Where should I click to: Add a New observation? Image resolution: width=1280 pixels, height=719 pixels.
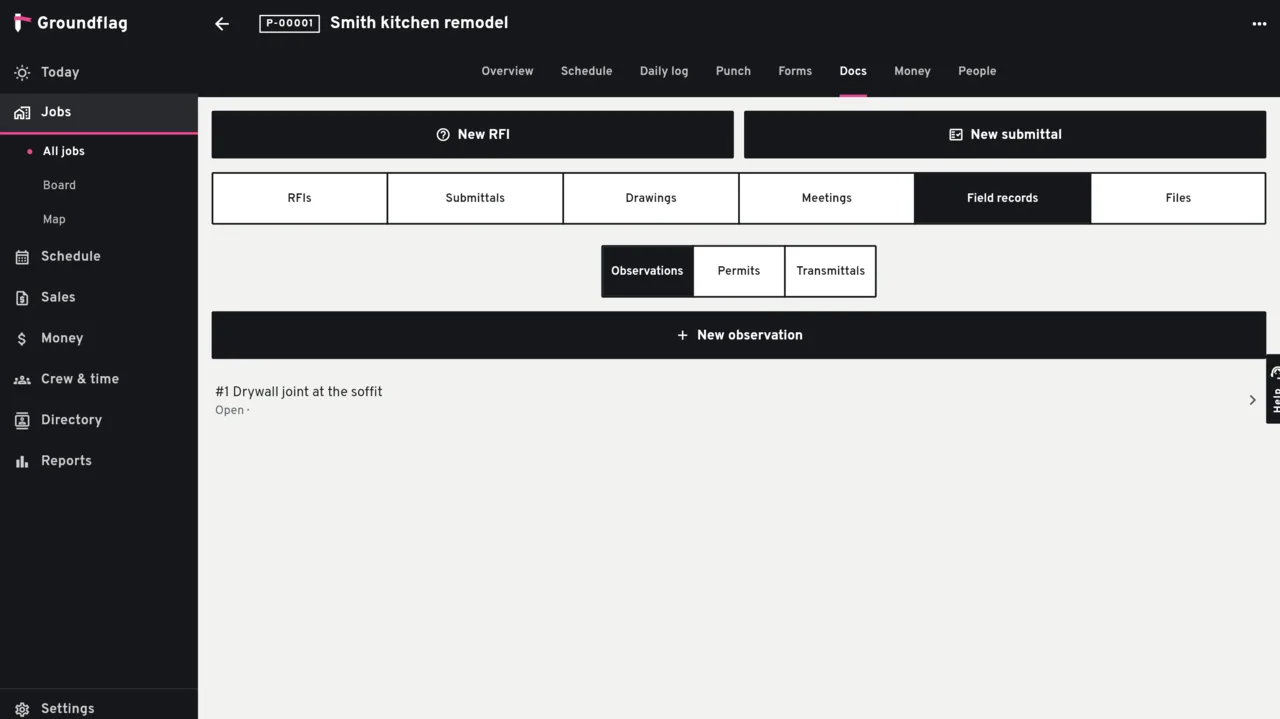[739, 335]
